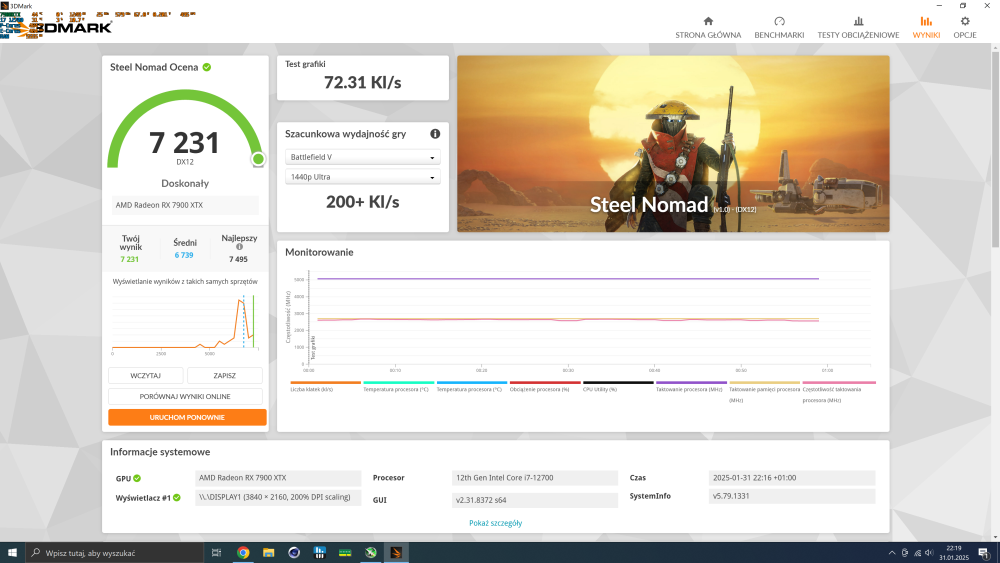
Task: Go to the Benchmarki section
Action: (779, 26)
